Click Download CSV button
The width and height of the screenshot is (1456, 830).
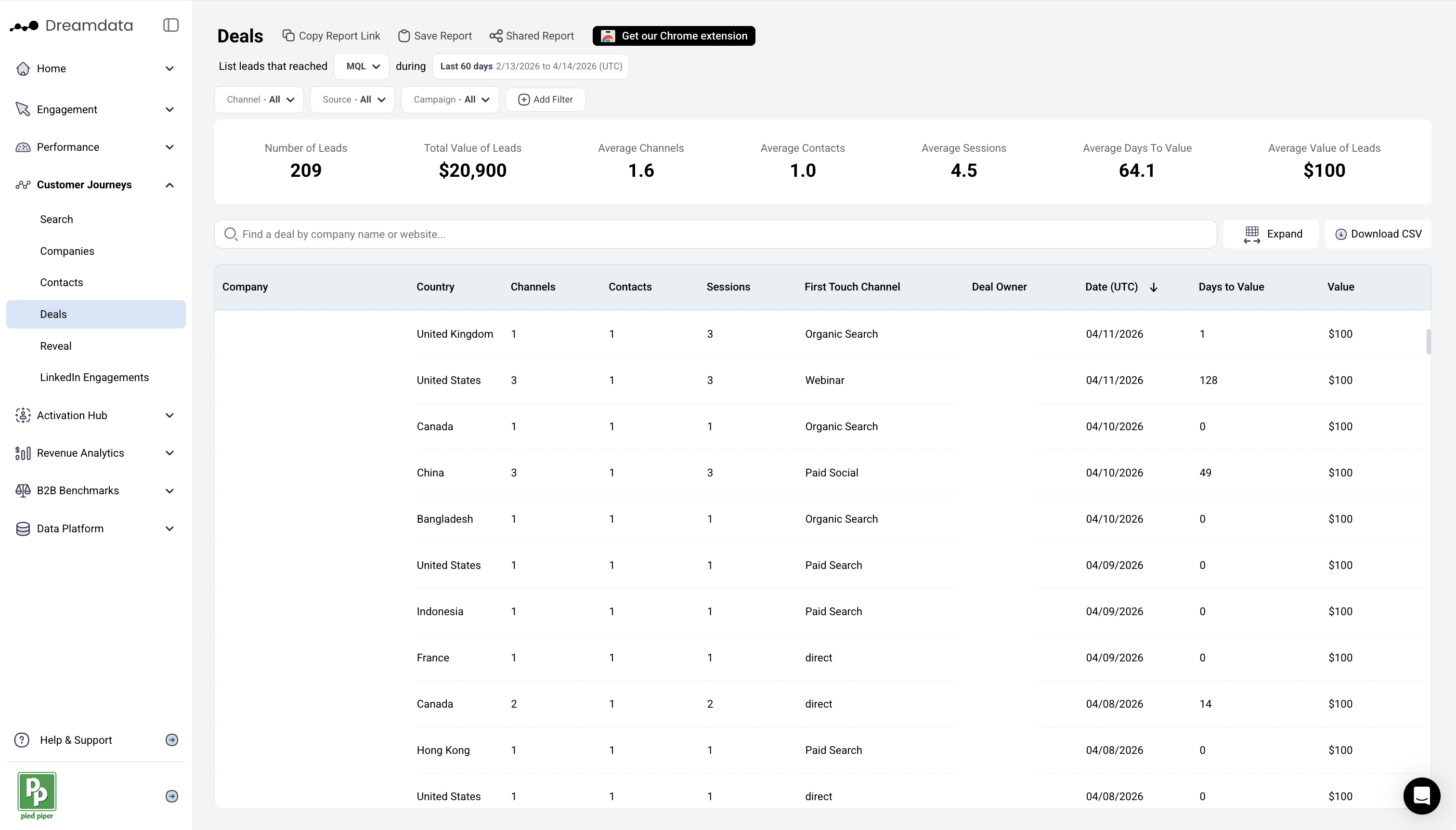1378,234
